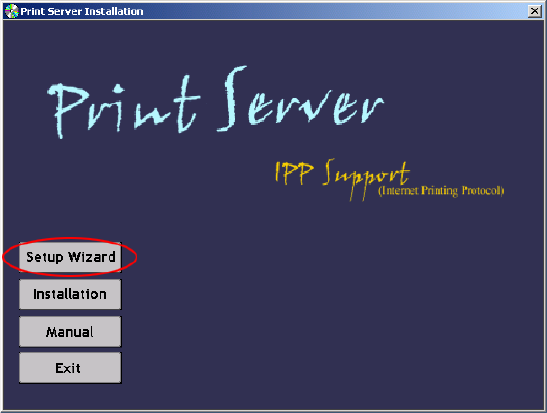Exit the installer

[70, 368]
